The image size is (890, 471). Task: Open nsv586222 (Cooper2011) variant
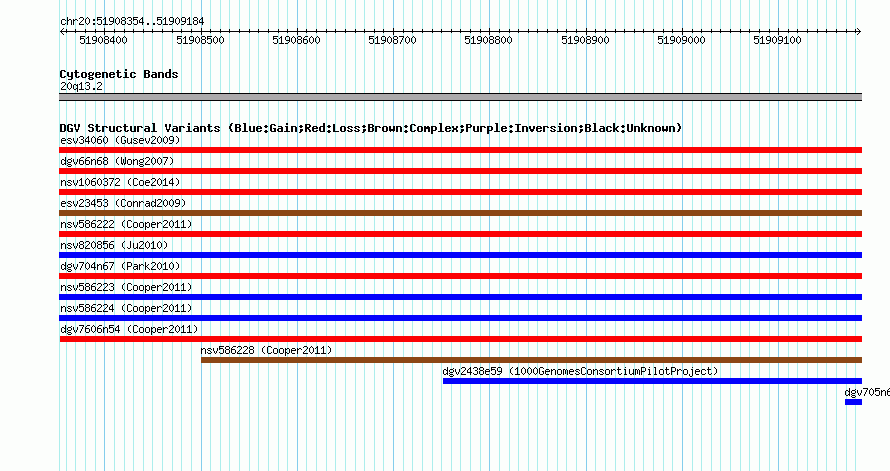(x=126, y=224)
